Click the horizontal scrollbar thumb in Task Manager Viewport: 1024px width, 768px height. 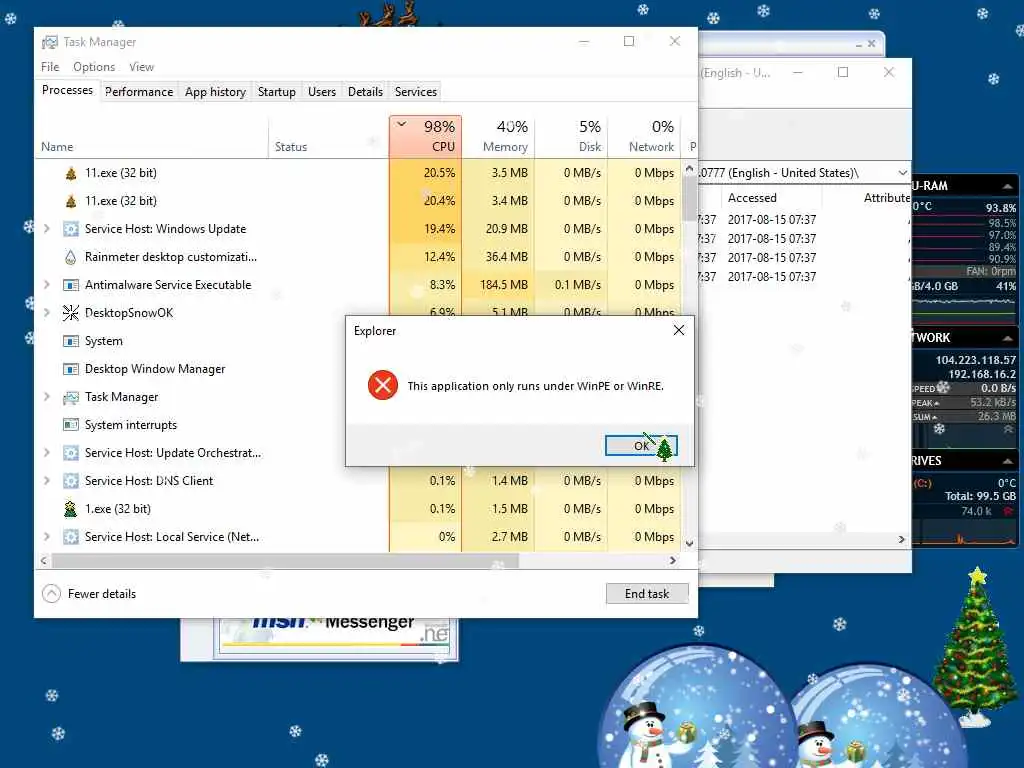285,560
